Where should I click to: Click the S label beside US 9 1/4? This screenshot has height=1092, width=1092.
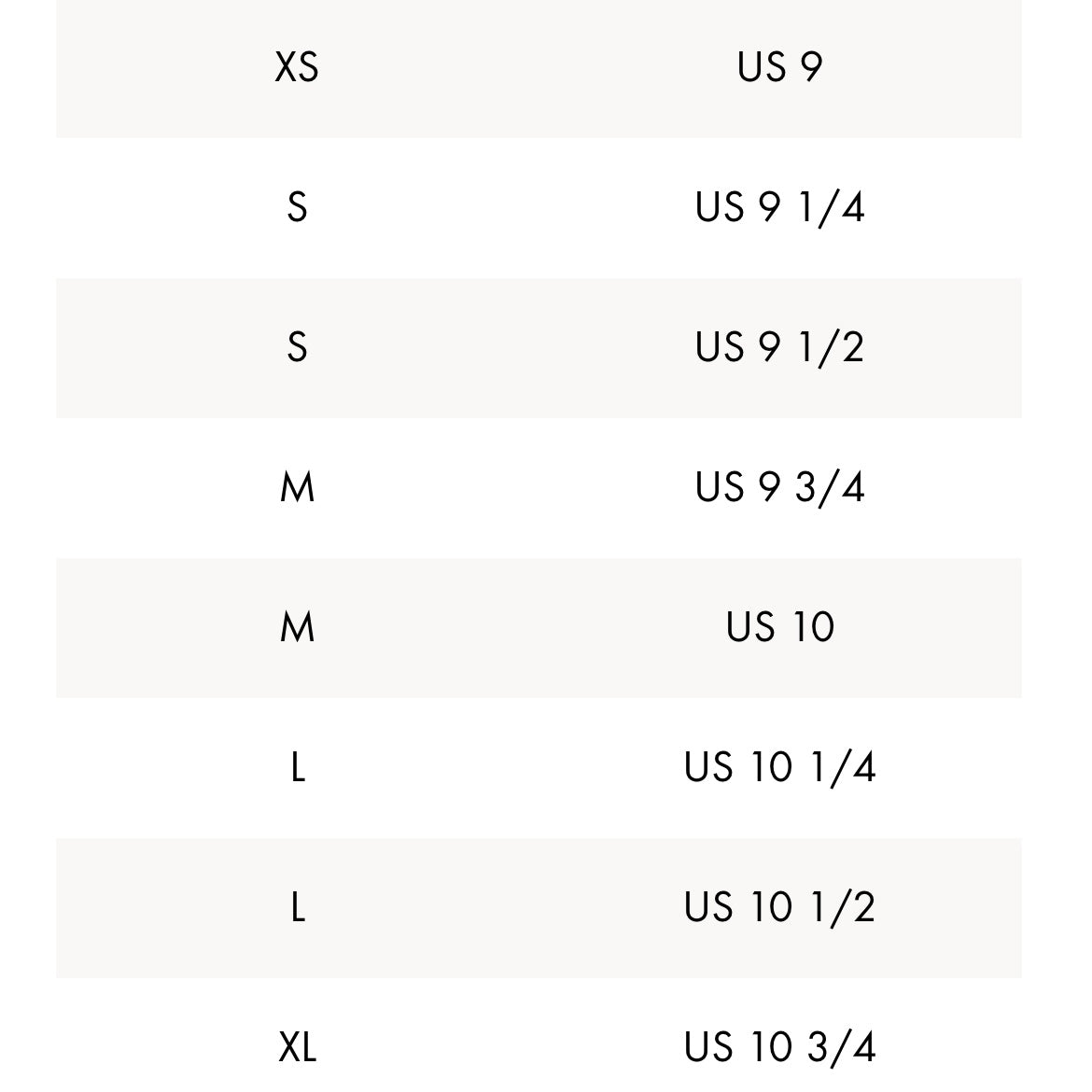[x=297, y=207]
